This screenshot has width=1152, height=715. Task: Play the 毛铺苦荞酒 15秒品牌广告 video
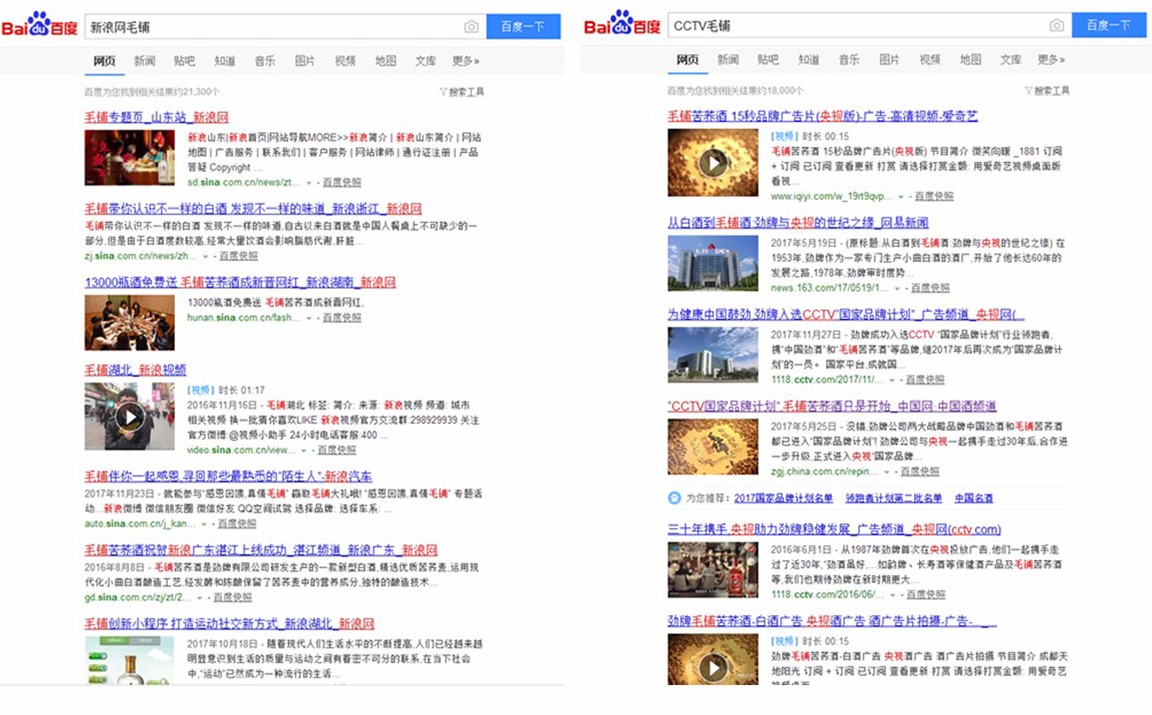point(713,161)
